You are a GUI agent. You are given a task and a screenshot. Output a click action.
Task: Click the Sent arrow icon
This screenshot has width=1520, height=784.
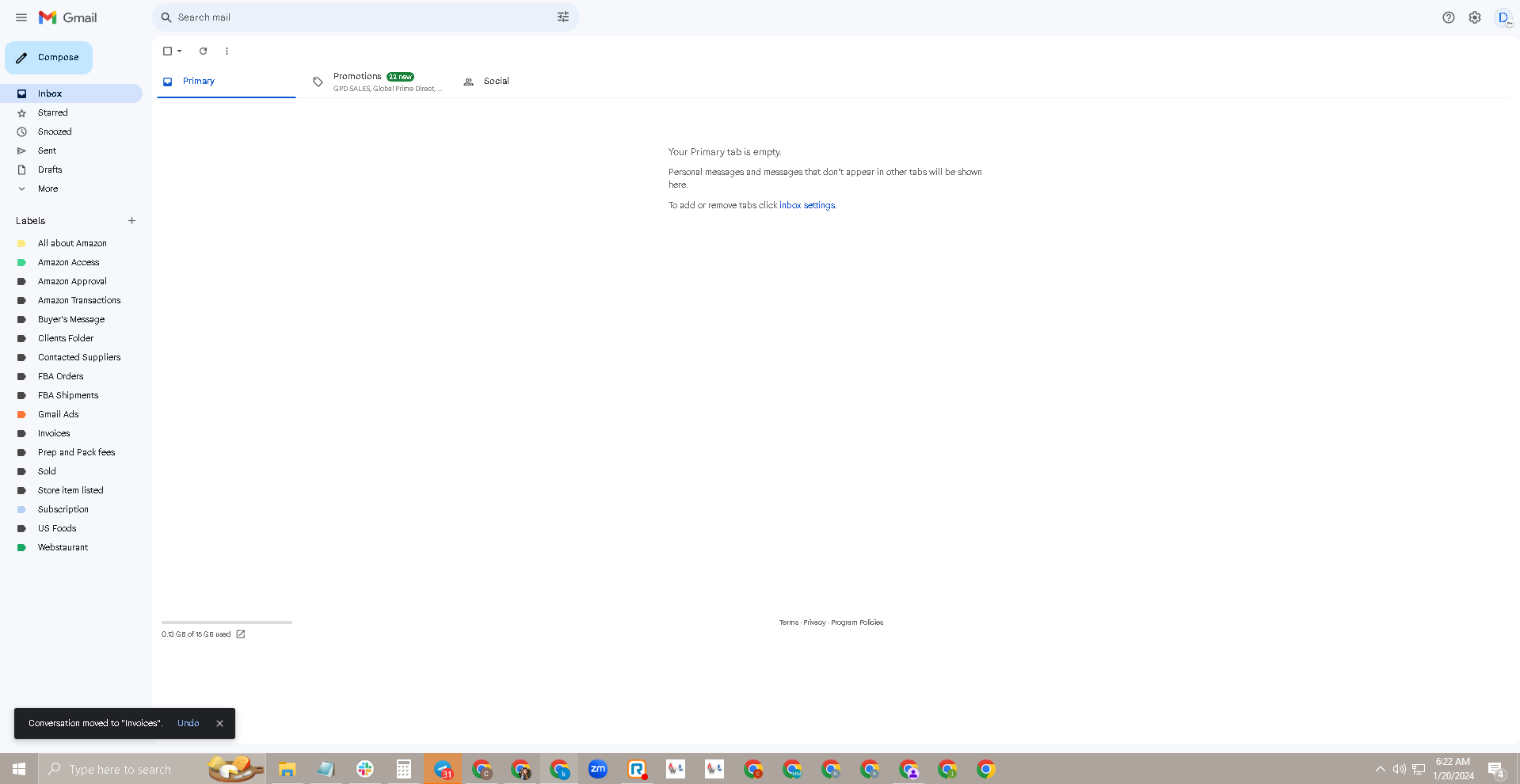(x=22, y=151)
